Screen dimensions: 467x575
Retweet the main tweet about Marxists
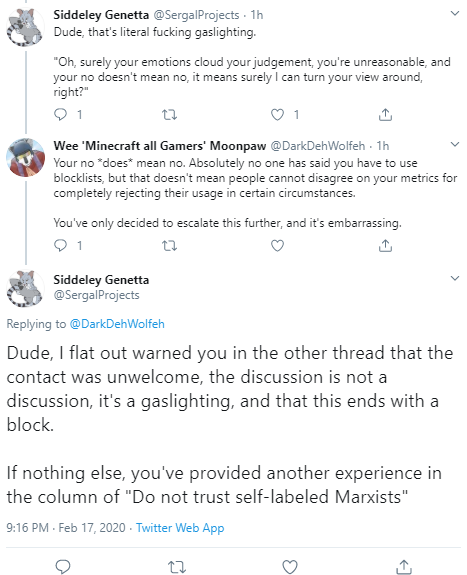coord(177,567)
